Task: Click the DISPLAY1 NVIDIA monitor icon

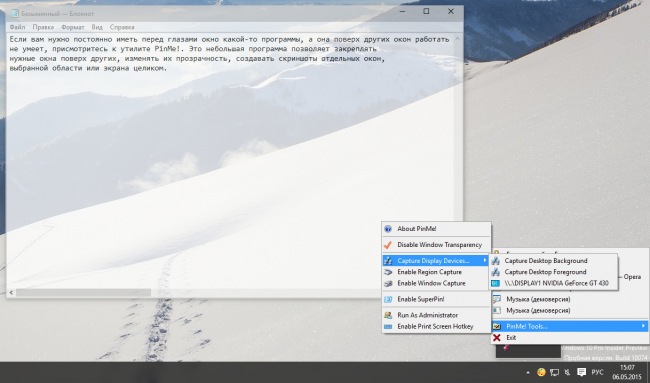Action: point(495,284)
